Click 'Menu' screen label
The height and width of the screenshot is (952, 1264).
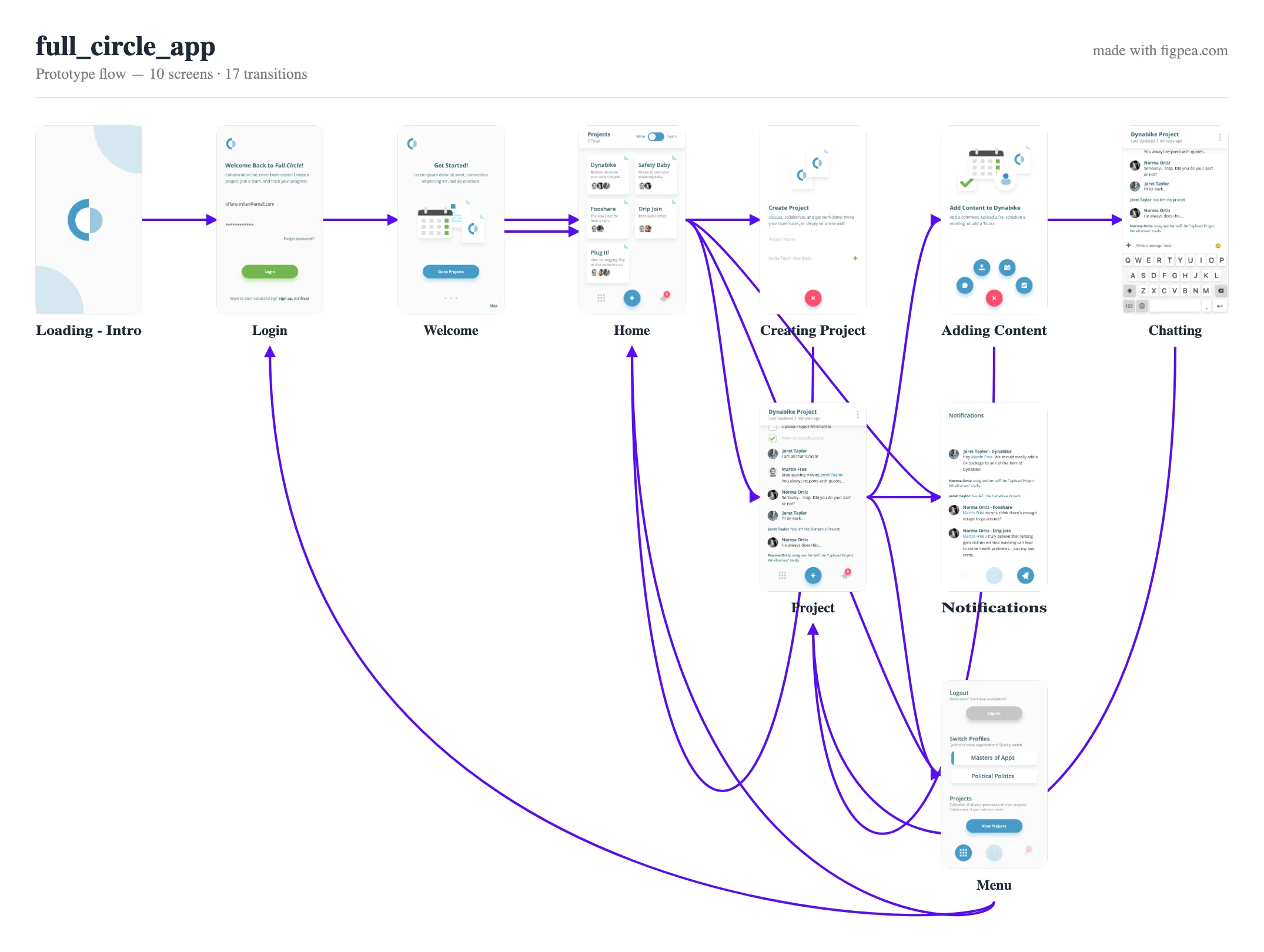pyautogui.click(x=994, y=885)
